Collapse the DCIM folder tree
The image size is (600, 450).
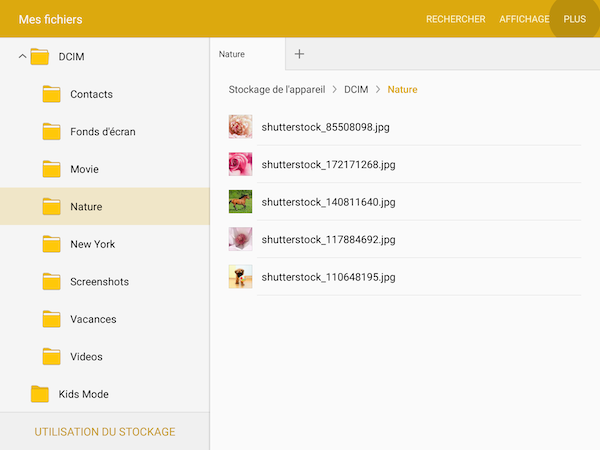[x=23, y=57]
